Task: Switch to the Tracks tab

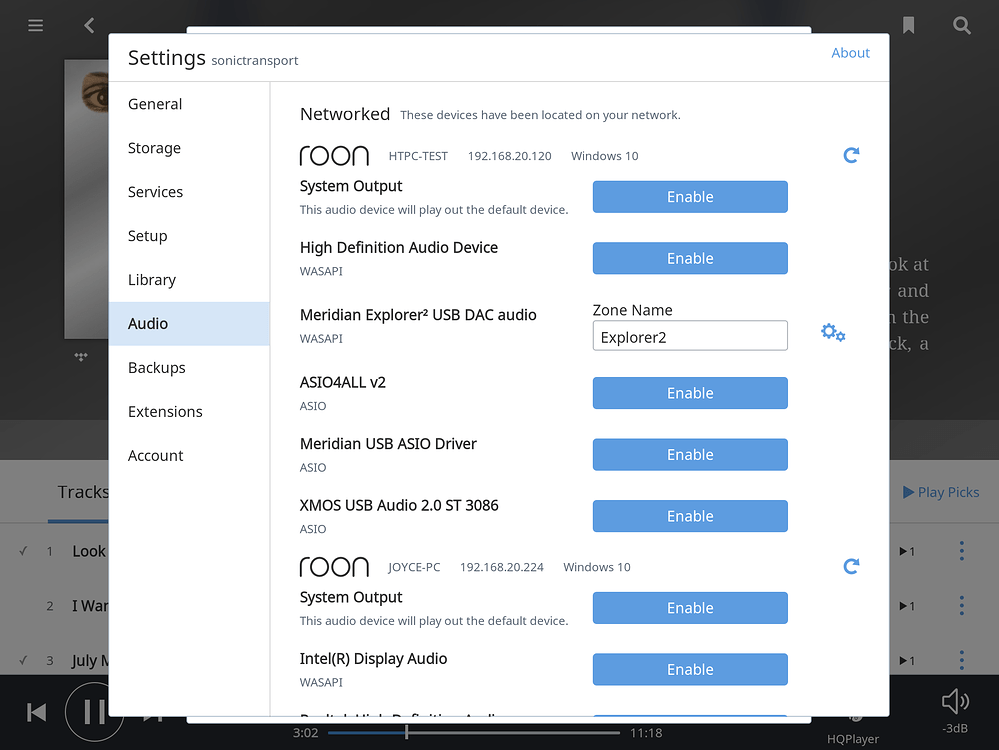Action: click(x=83, y=491)
